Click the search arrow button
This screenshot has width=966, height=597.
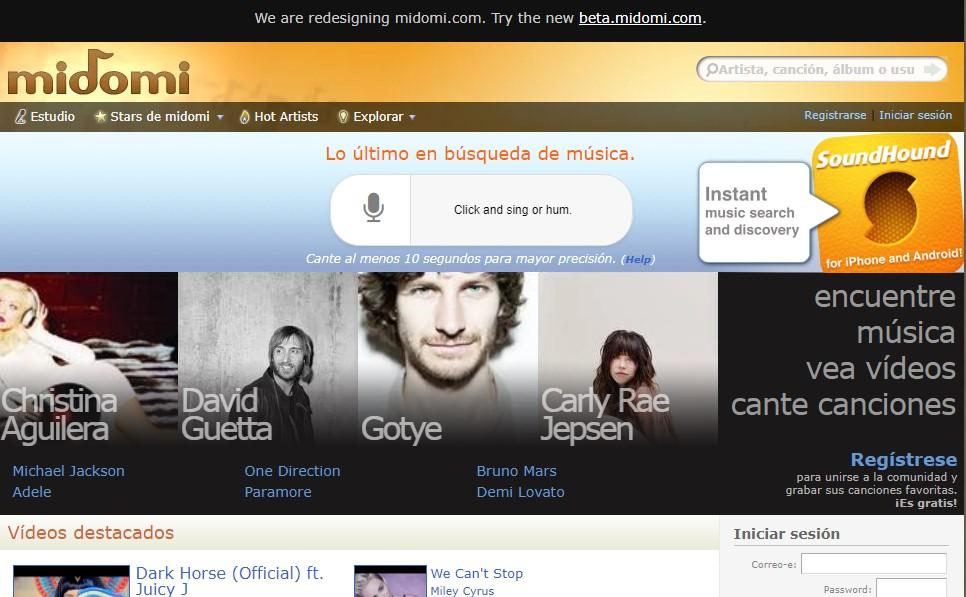point(932,69)
